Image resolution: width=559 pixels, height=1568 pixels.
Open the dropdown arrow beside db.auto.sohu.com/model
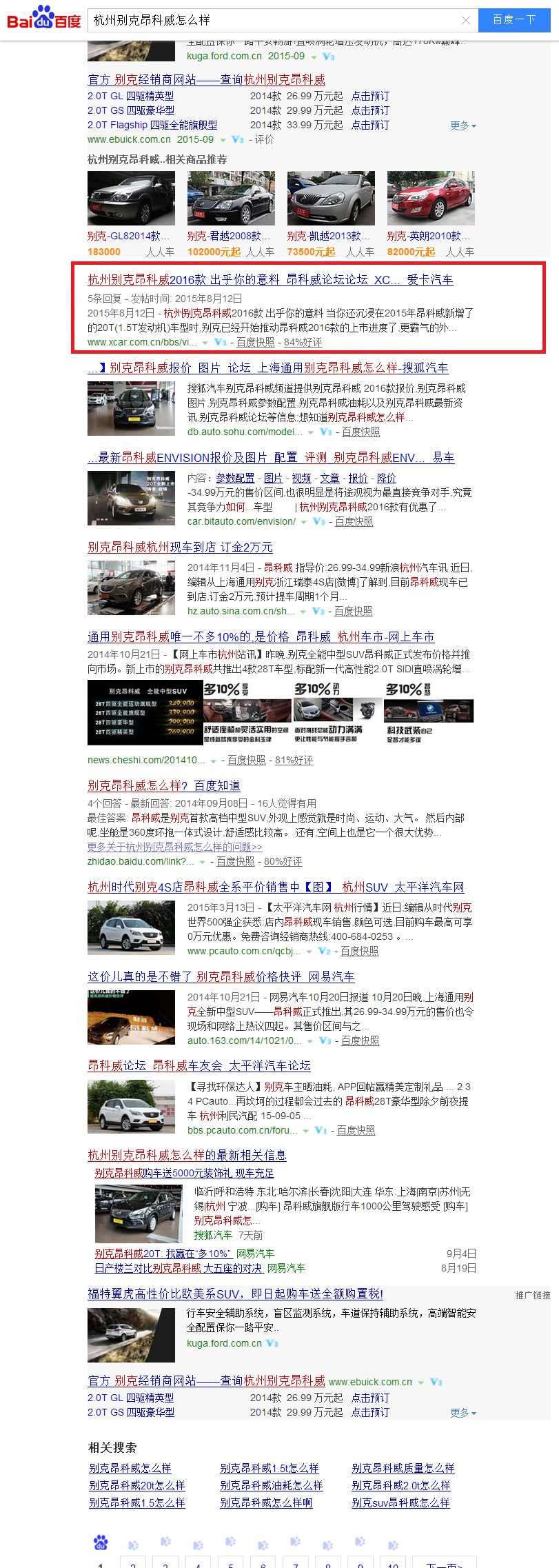click(x=311, y=432)
